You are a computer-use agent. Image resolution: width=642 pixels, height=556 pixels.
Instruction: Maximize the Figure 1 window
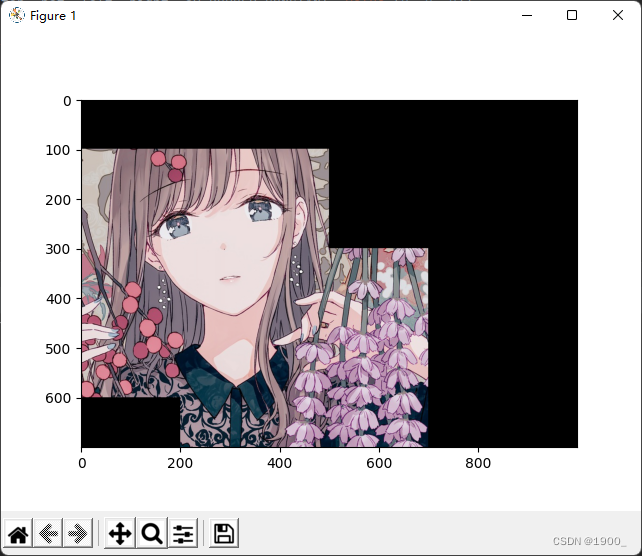point(572,16)
